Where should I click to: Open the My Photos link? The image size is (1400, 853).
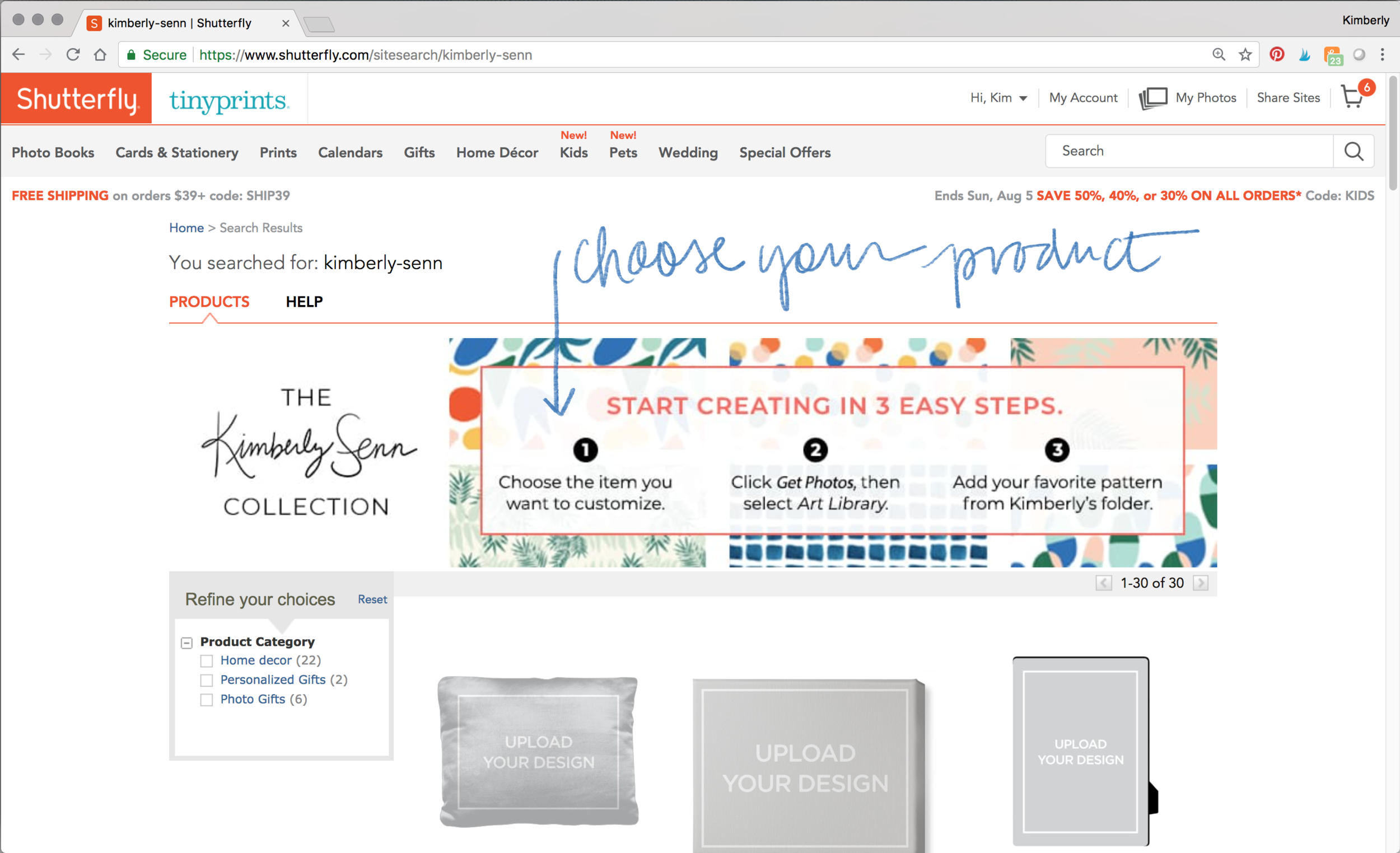[x=1206, y=98]
